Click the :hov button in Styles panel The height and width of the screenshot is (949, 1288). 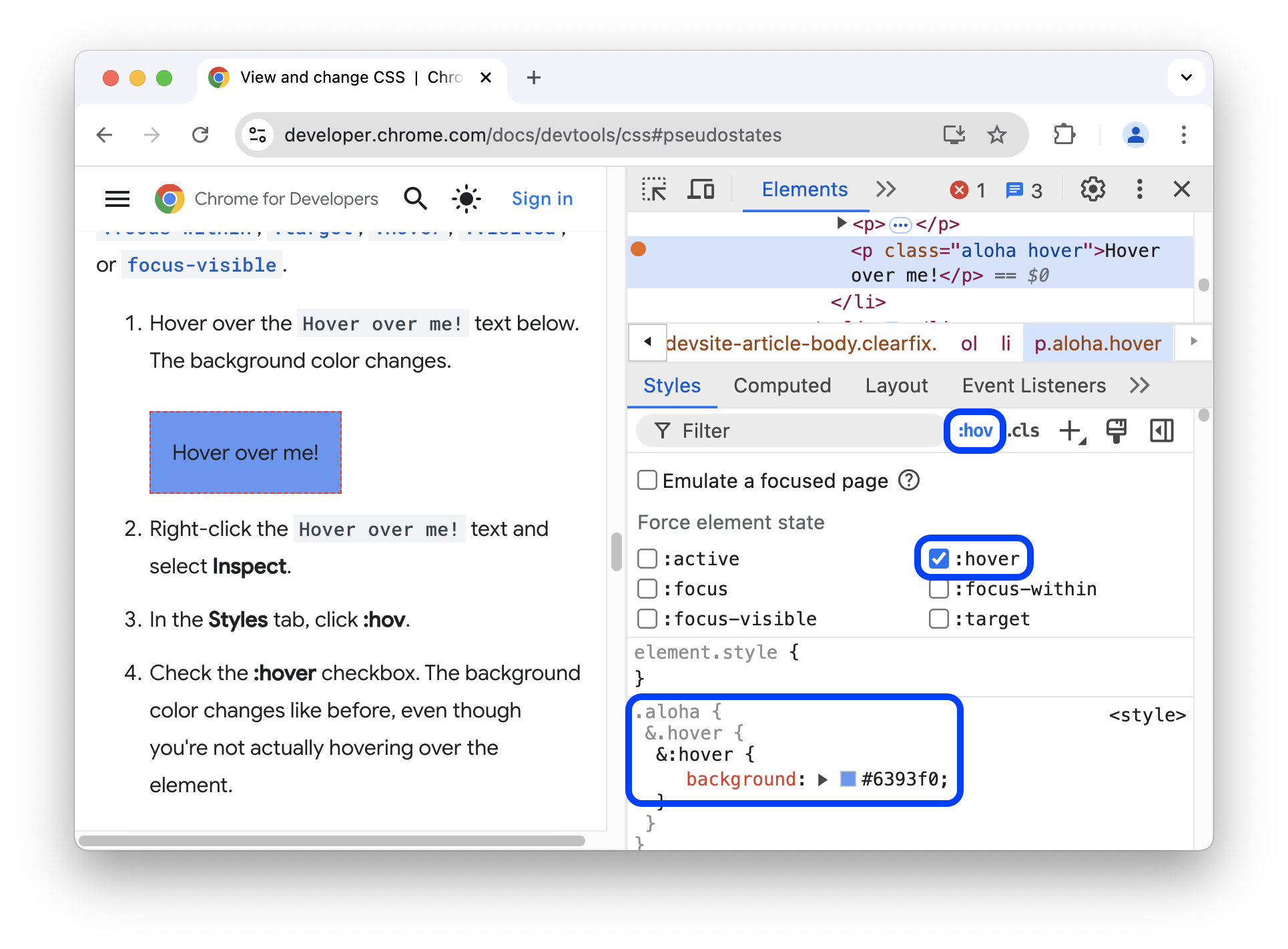click(x=974, y=430)
